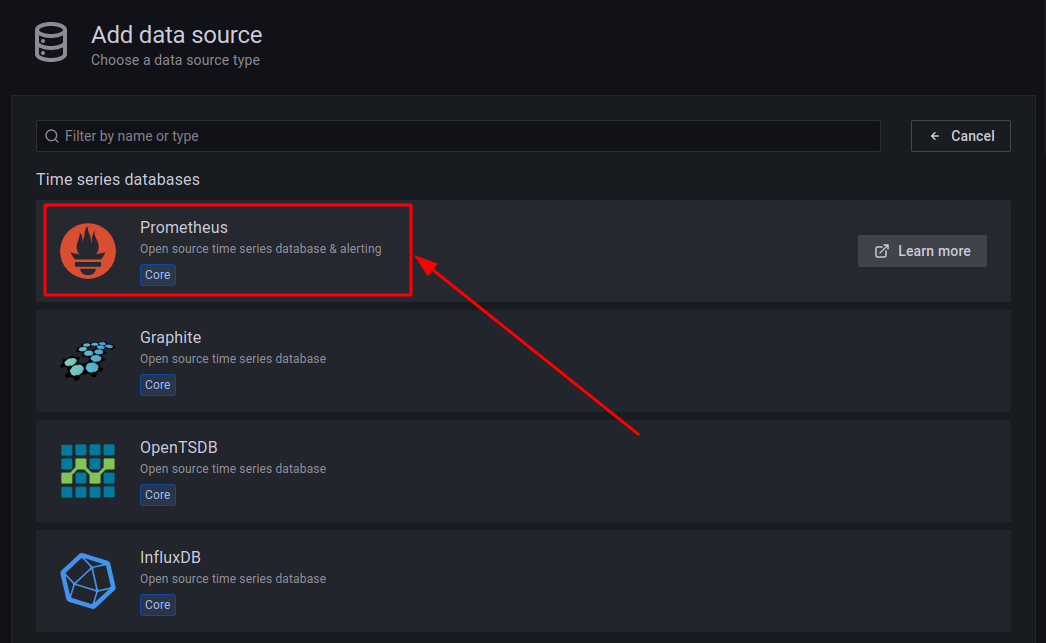Click the OpenTSDB grid logo

click(88, 470)
